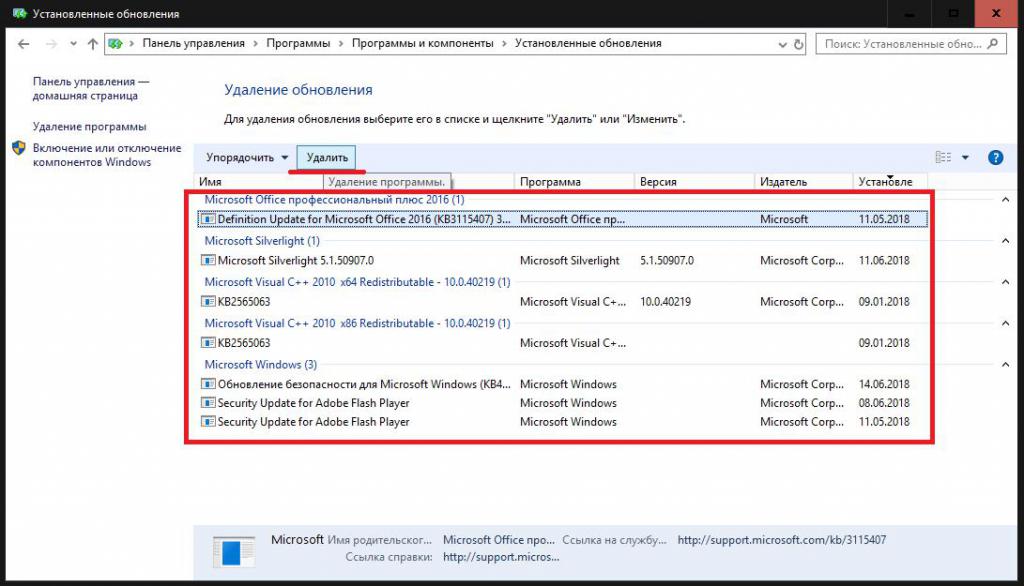Click the control panel icon in address bar
Image resolution: width=1024 pixels, height=586 pixels.
pos(116,44)
